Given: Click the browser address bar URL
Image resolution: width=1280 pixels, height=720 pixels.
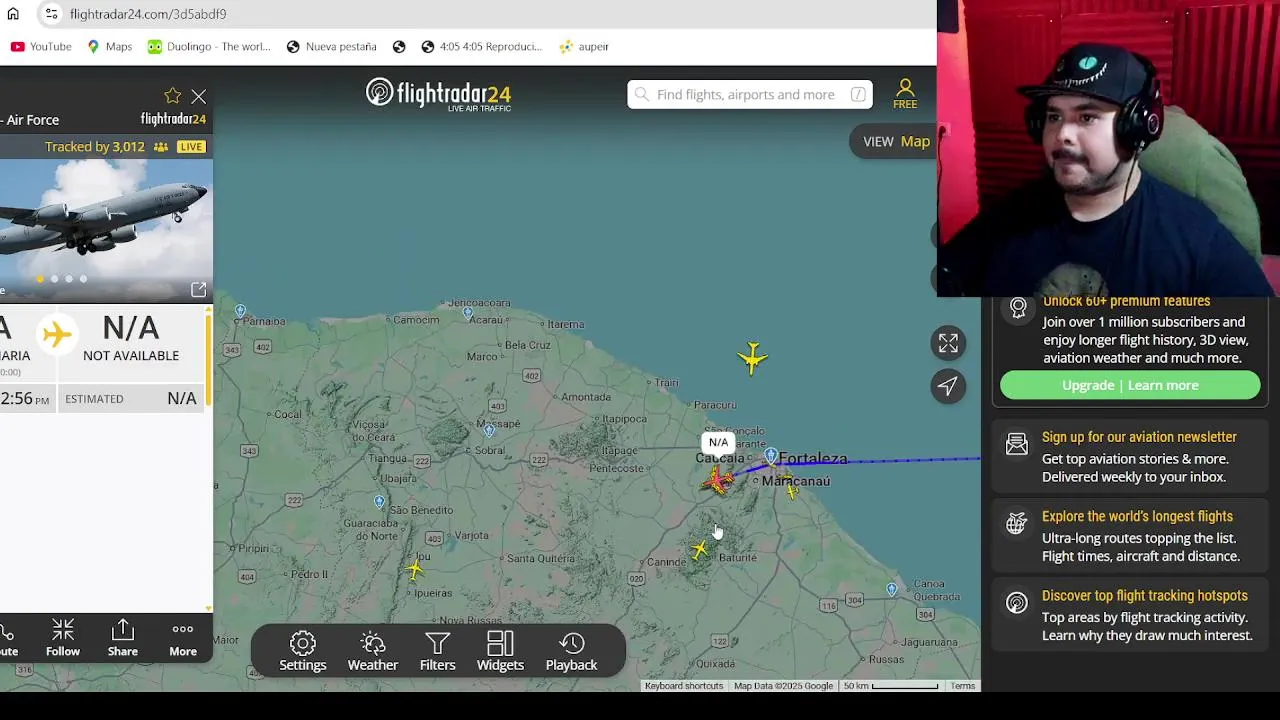Looking at the screenshot, I should click(148, 14).
